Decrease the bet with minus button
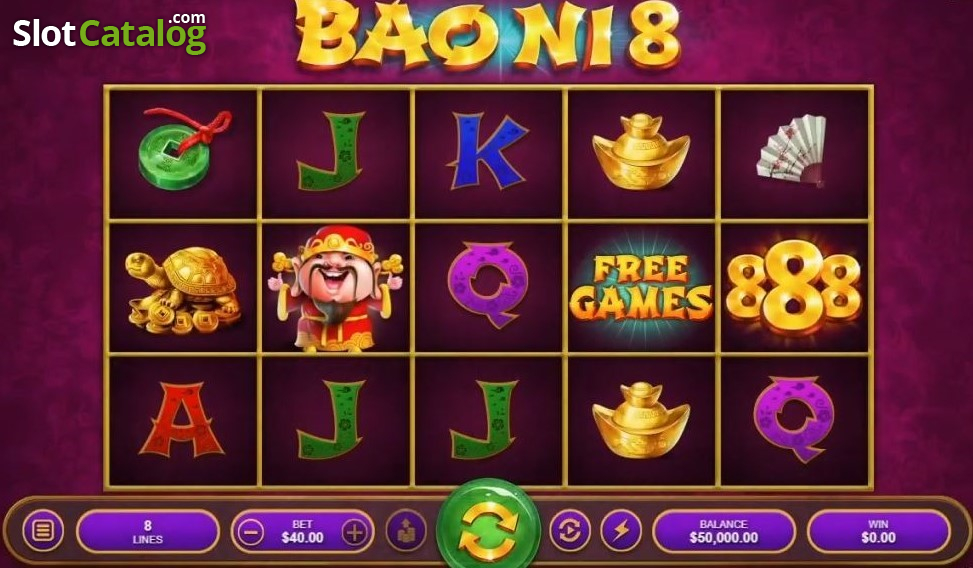The height and width of the screenshot is (568, 973). (x=251, y=532)
